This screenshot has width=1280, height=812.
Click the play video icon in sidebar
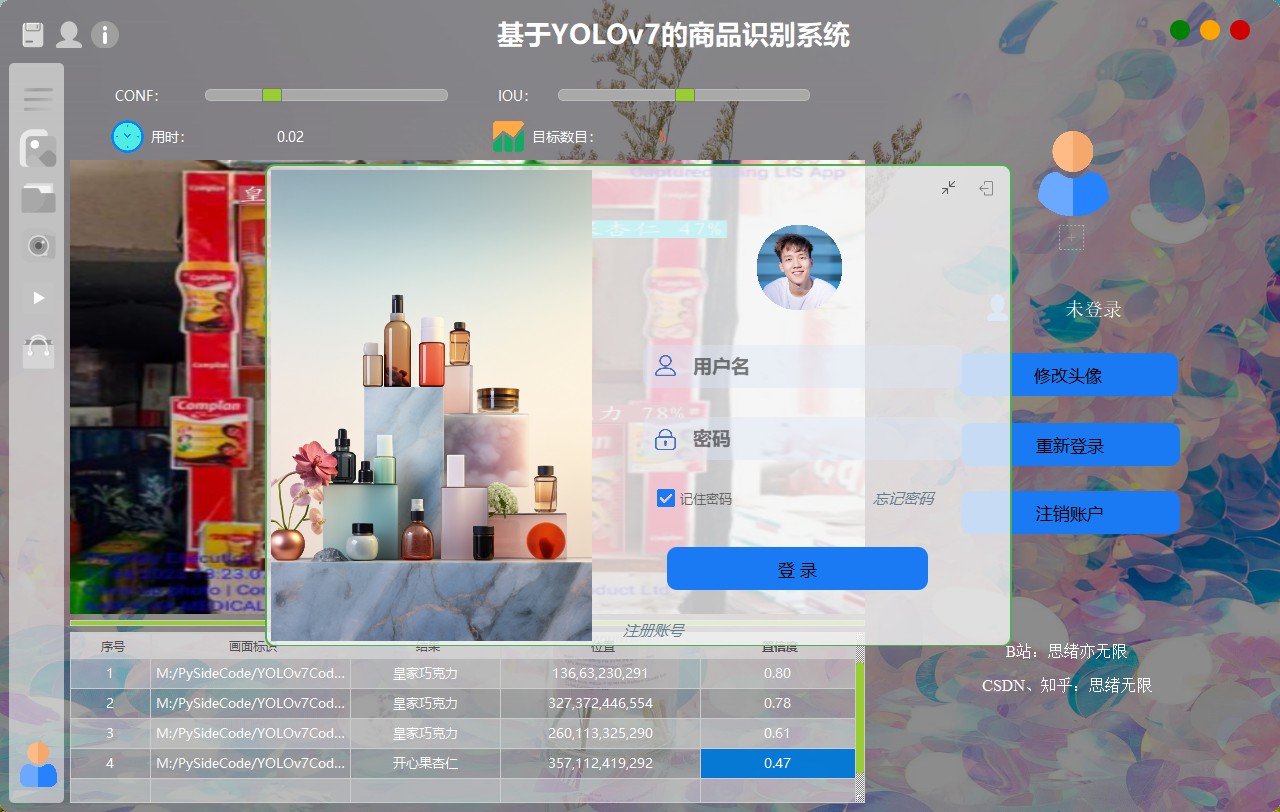coord(39,298)
